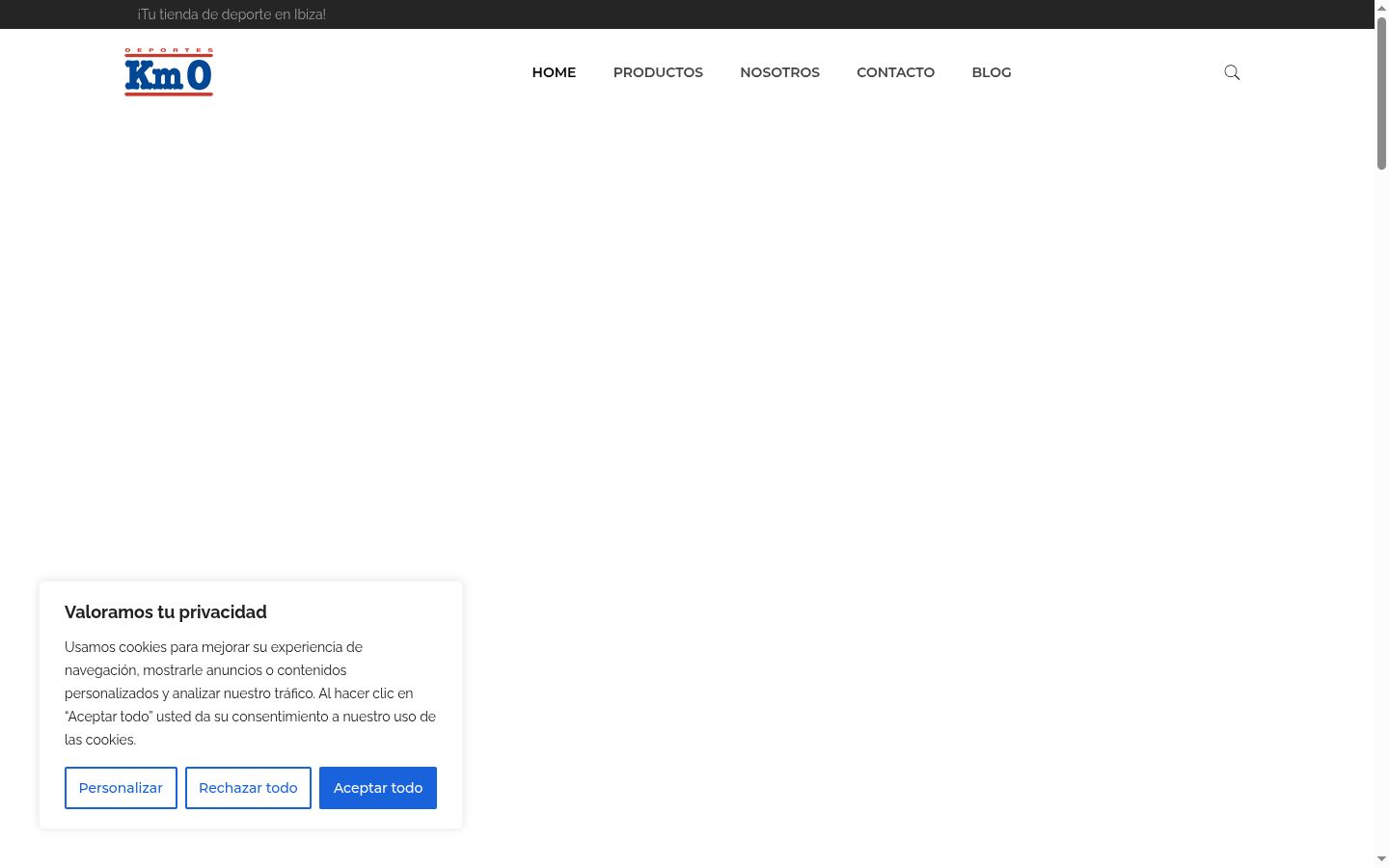Navigate to CONTACTO
Screen dimensions: 1389x868
pos(895,72)
